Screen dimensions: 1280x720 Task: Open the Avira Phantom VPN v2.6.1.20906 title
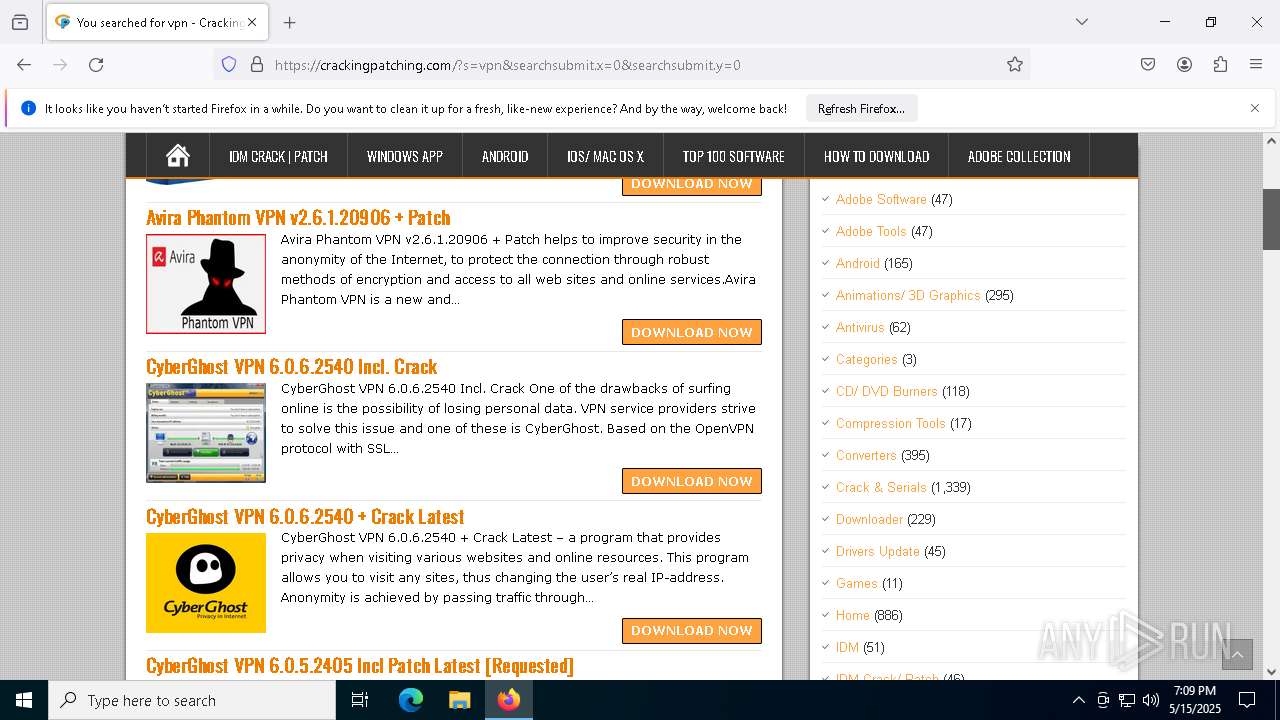click(298, 217)
